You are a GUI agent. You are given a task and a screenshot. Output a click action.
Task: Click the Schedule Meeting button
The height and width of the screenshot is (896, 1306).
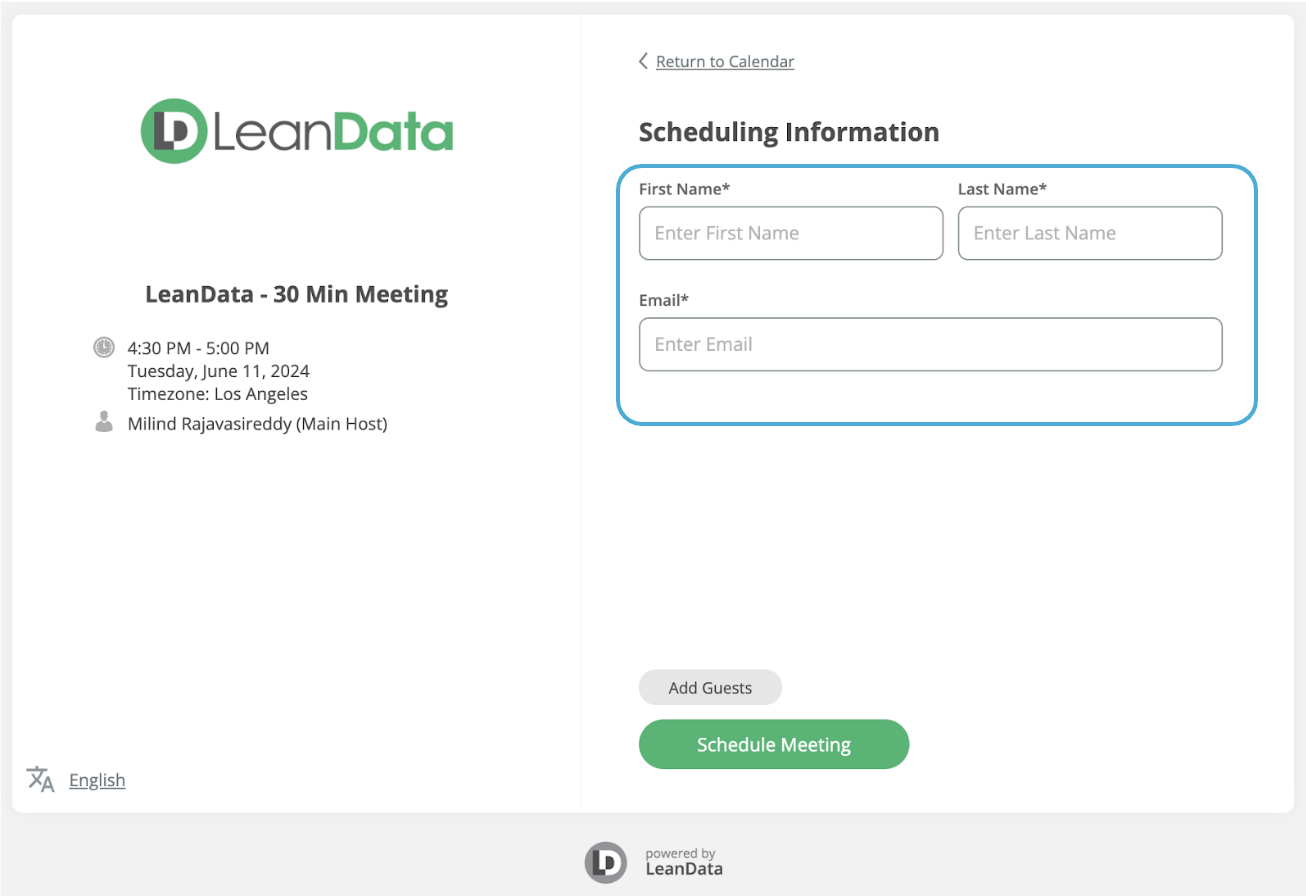pos(774,744)
